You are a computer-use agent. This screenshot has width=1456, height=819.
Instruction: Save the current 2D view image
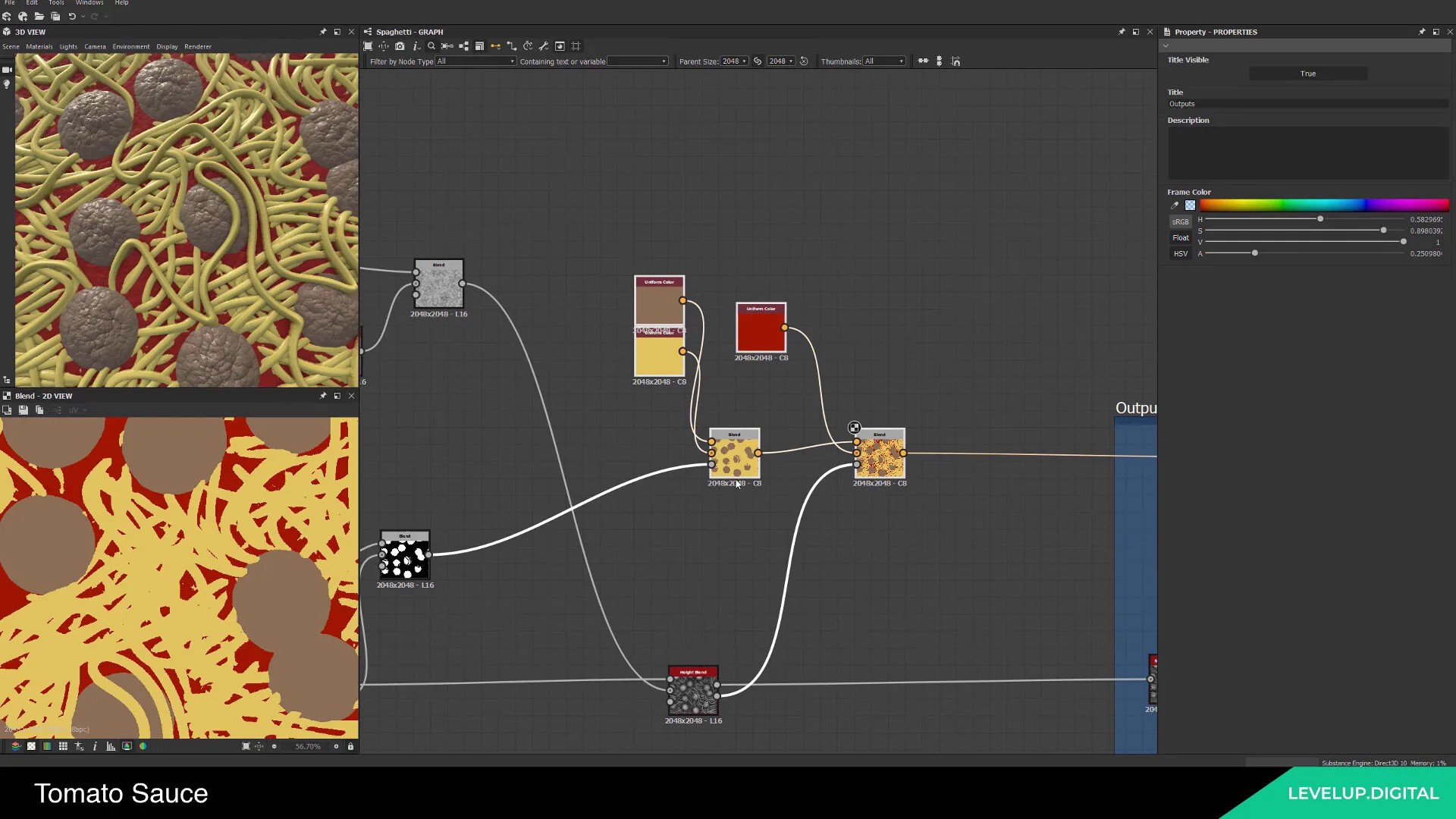pyautogui.click(x=24, y=409)
